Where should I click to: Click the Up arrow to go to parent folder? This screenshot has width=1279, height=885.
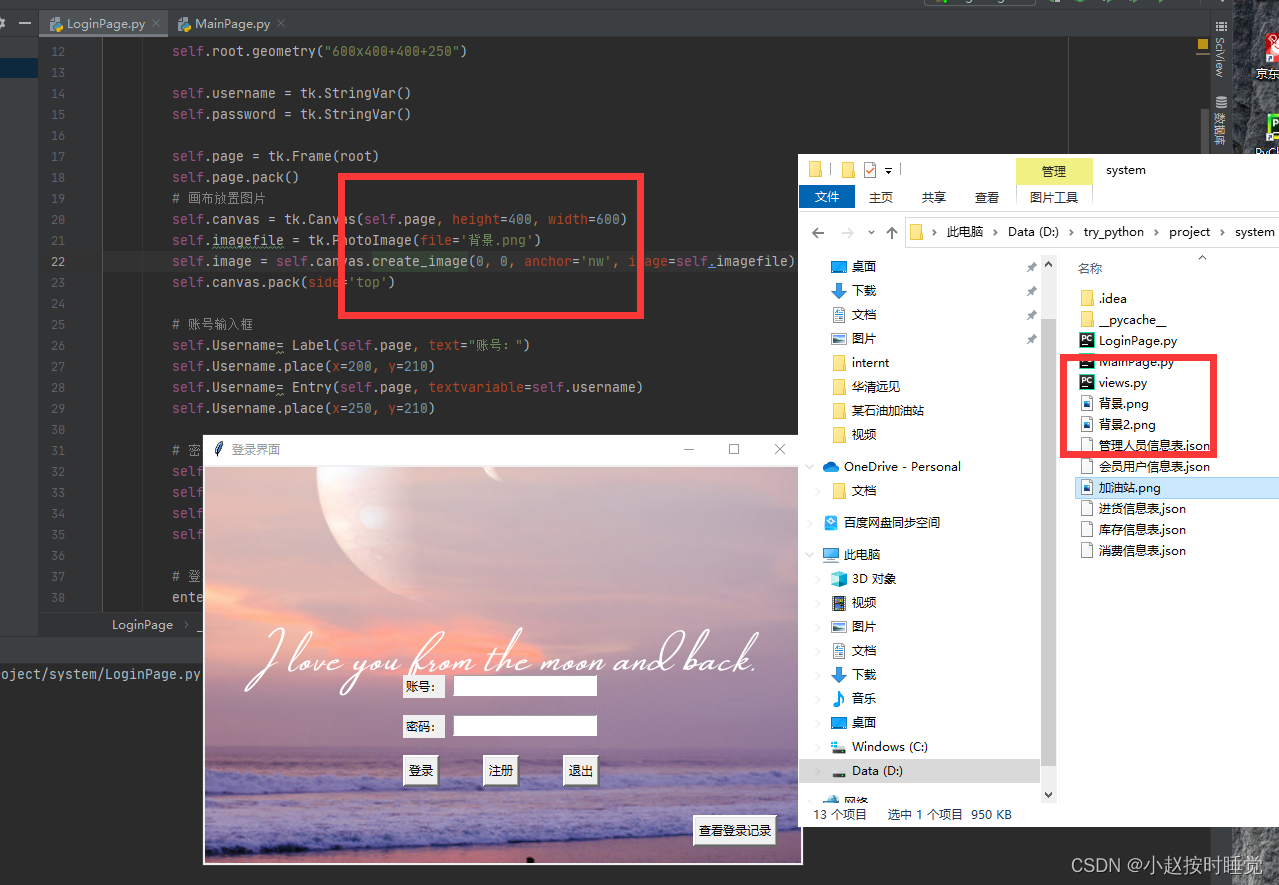[x=891, y=231]
